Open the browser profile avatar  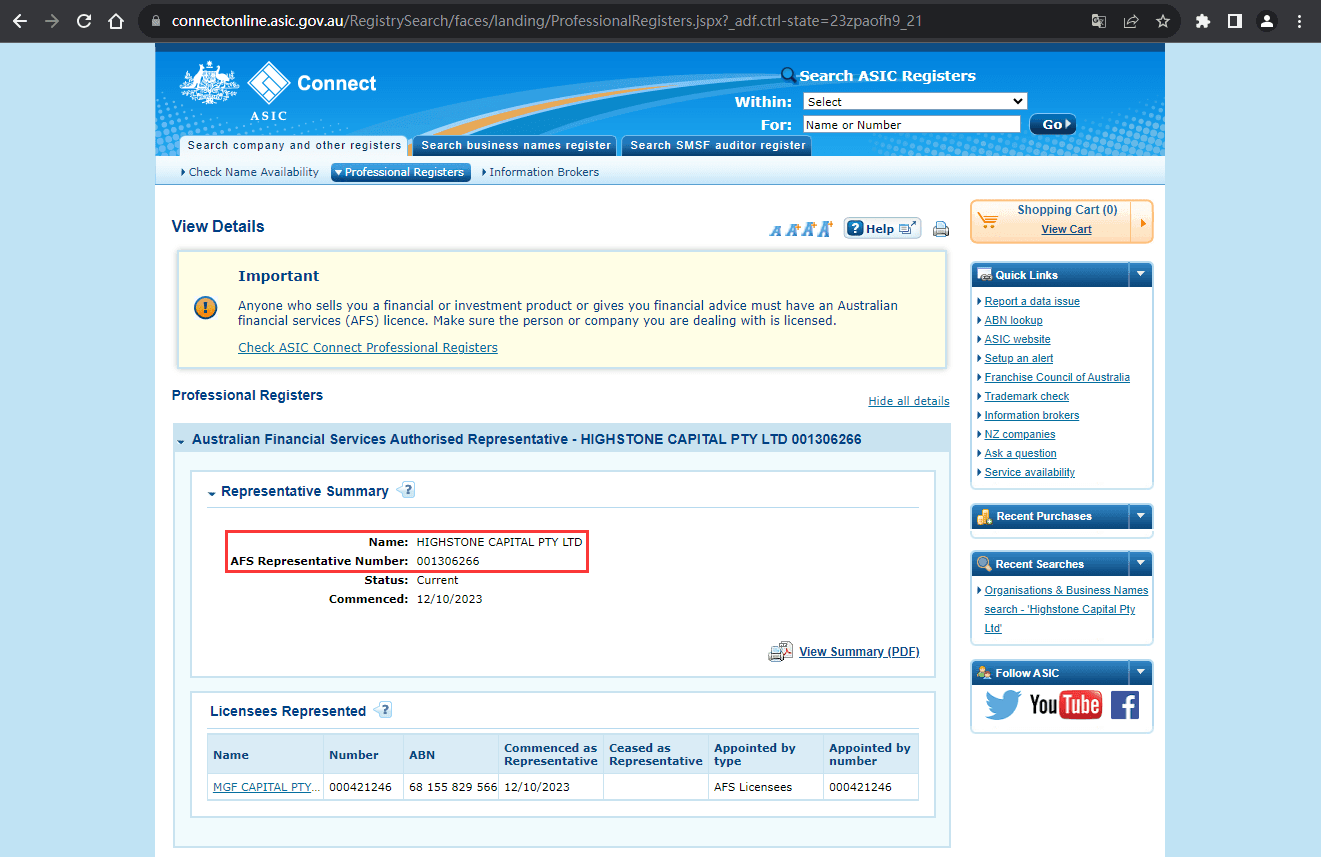click(1267, 21)
